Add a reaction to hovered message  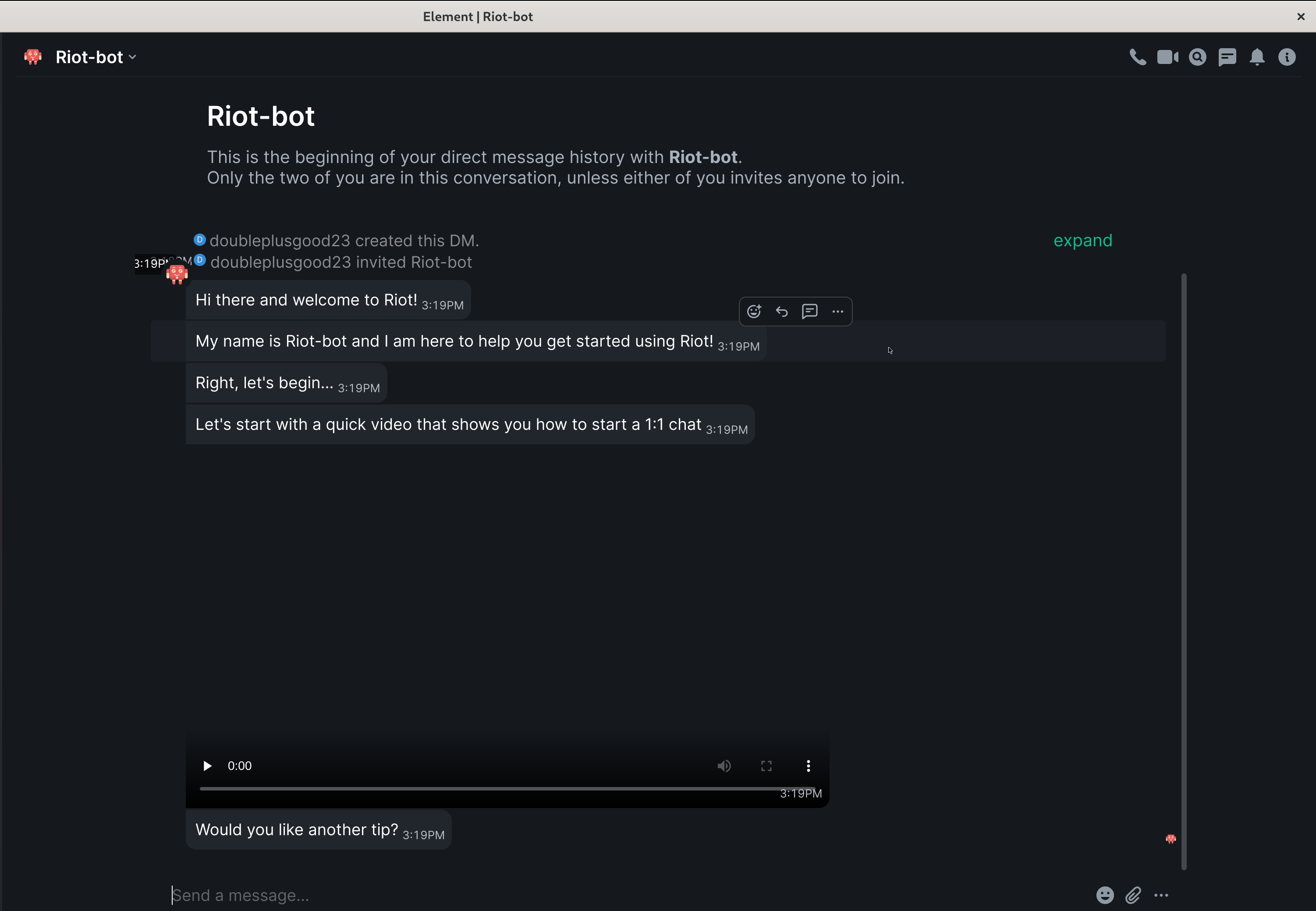click(x=754, y=311)
